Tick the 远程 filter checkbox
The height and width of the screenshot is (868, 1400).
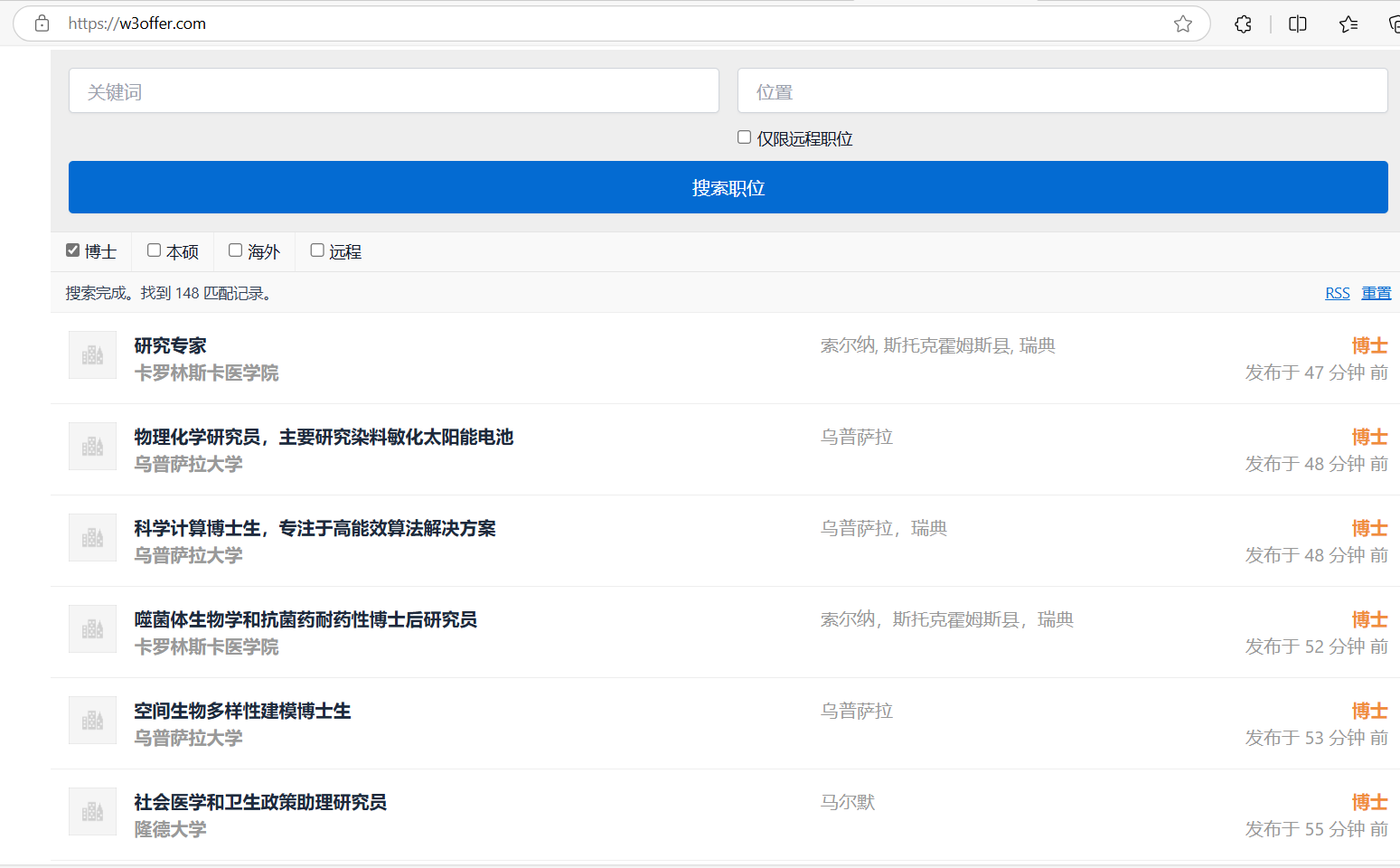coord(317,250)
